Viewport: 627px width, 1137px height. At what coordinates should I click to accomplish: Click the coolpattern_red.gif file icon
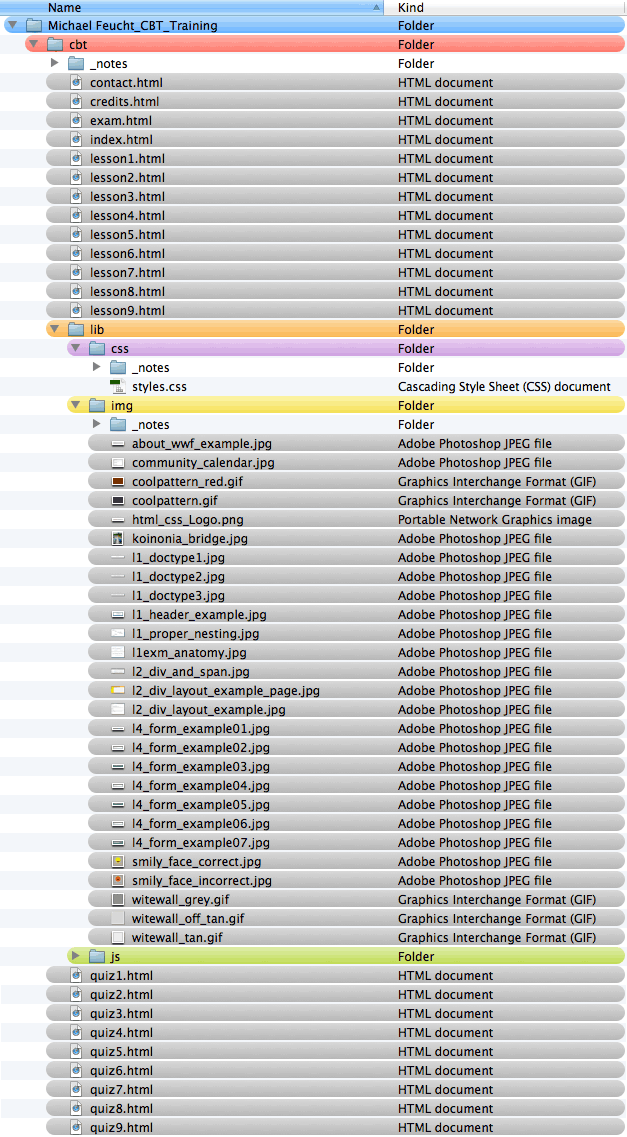(118, 481)
